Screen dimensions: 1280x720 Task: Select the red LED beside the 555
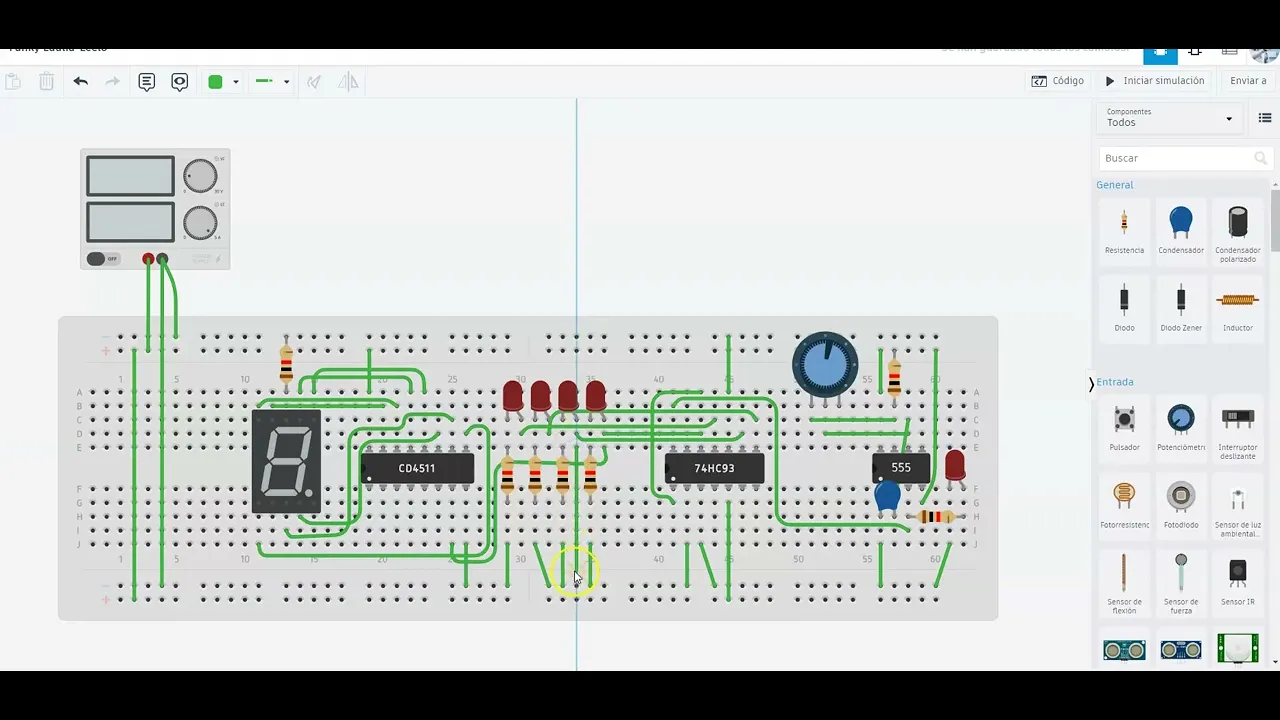click(954, 466)
